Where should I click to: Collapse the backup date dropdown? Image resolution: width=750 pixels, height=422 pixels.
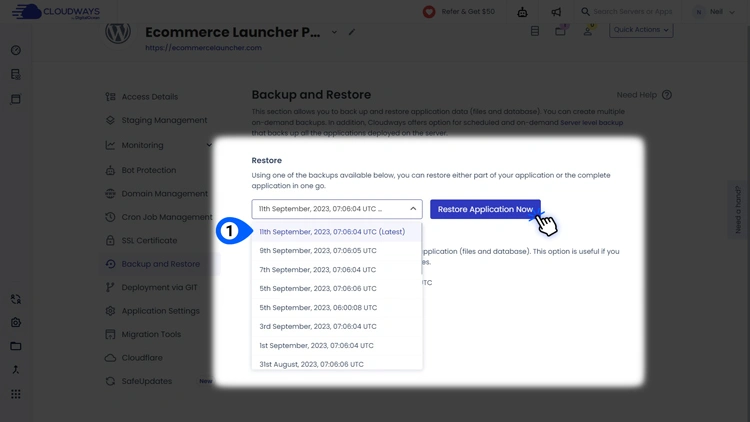[x=413, y=209]
